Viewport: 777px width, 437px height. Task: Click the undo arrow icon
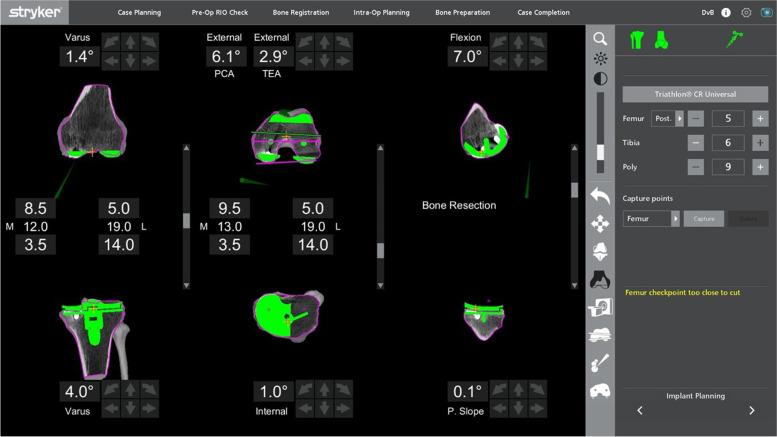click(x=600, y=195)
